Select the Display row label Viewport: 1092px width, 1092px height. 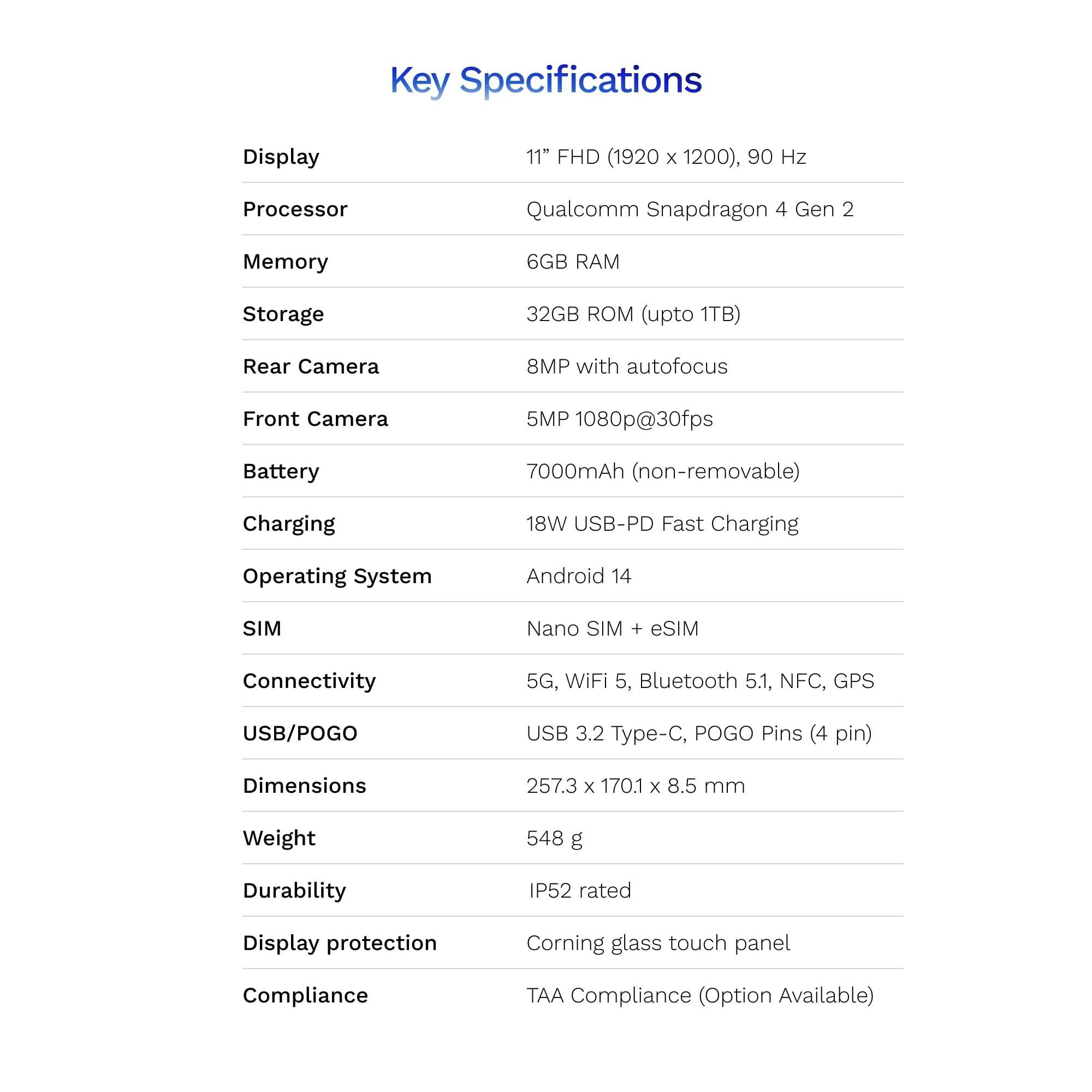[x=281, y=158]
